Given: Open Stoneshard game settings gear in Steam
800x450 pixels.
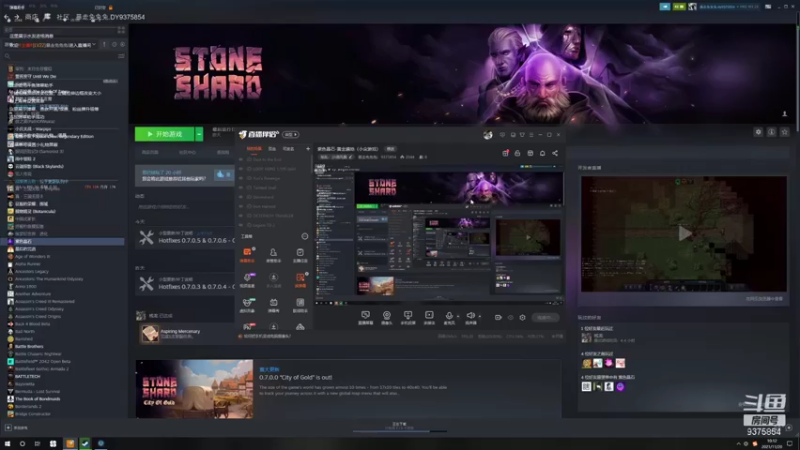Looking at the screenshot, I should point(758,132).
